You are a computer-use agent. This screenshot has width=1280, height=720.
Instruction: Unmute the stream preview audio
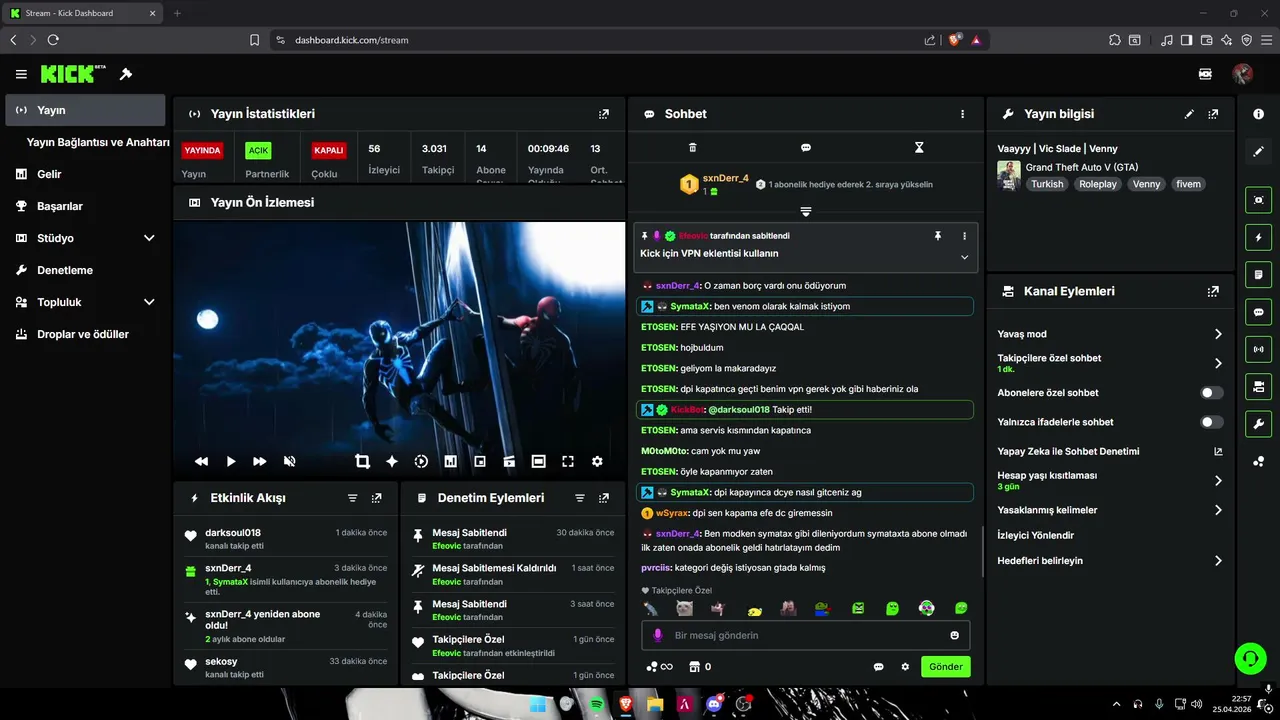(289, 461)
